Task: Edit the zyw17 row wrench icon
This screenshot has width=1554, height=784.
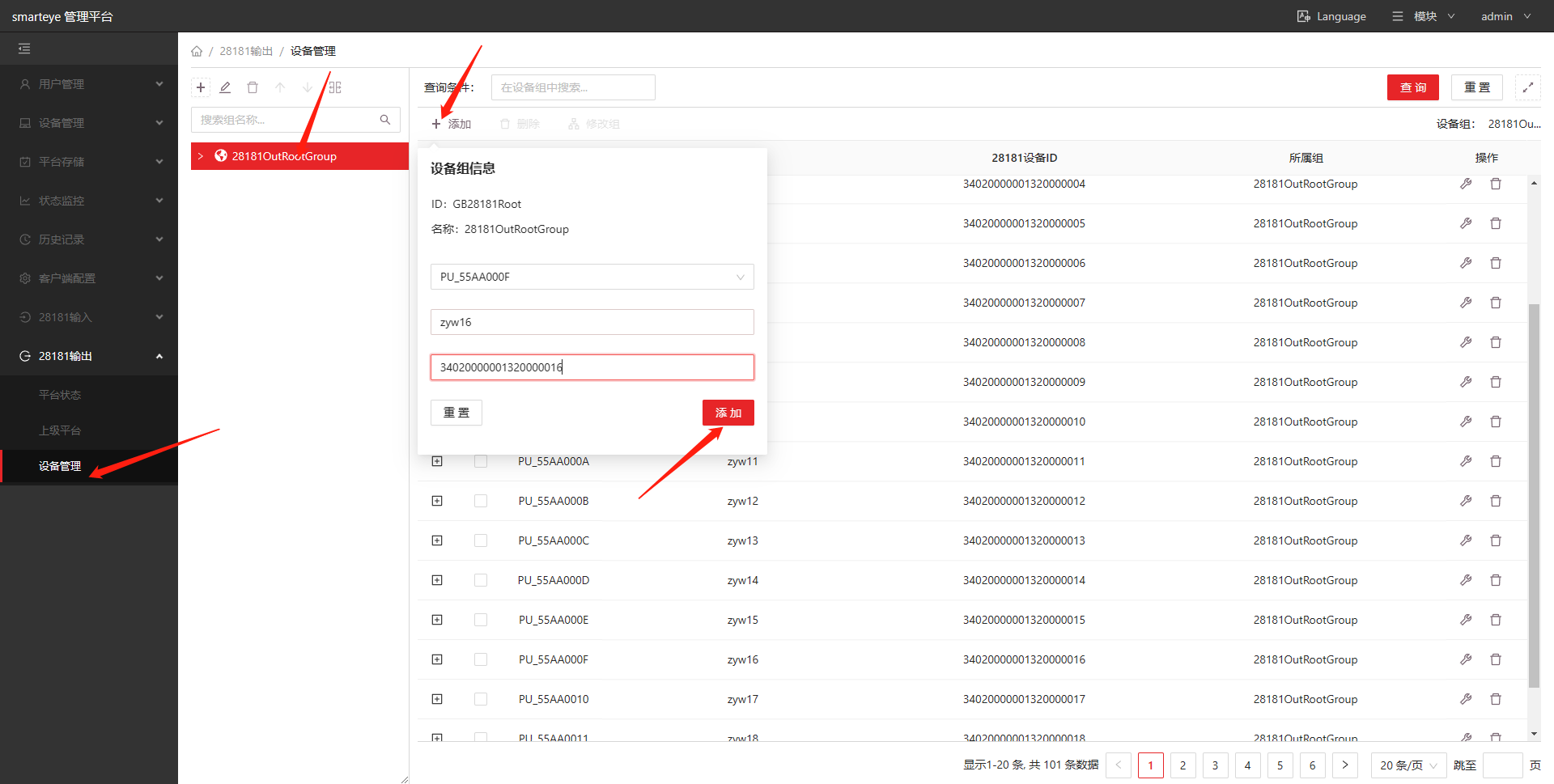Action: click(1466, 699)
